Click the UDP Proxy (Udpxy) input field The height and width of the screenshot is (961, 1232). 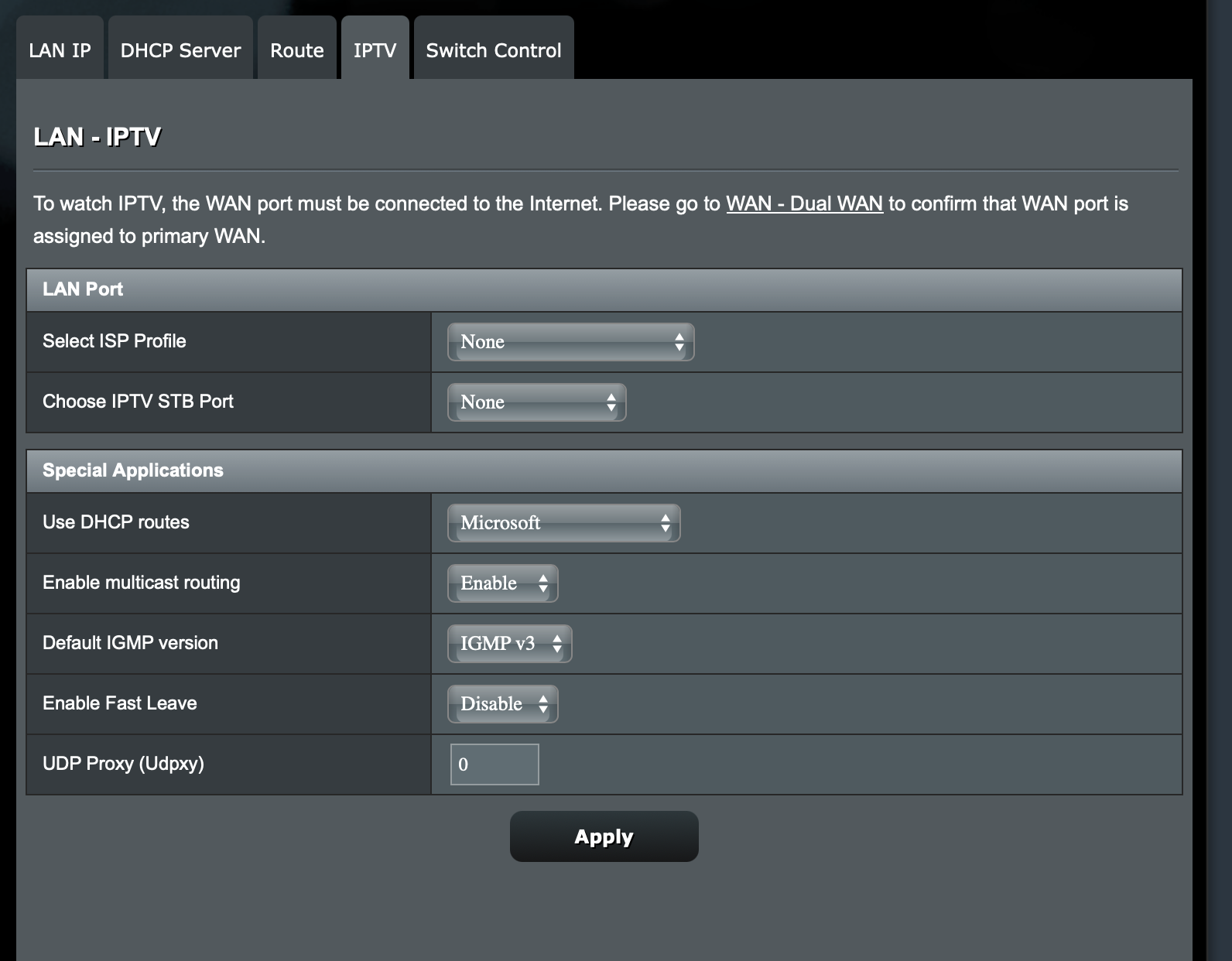495,764
